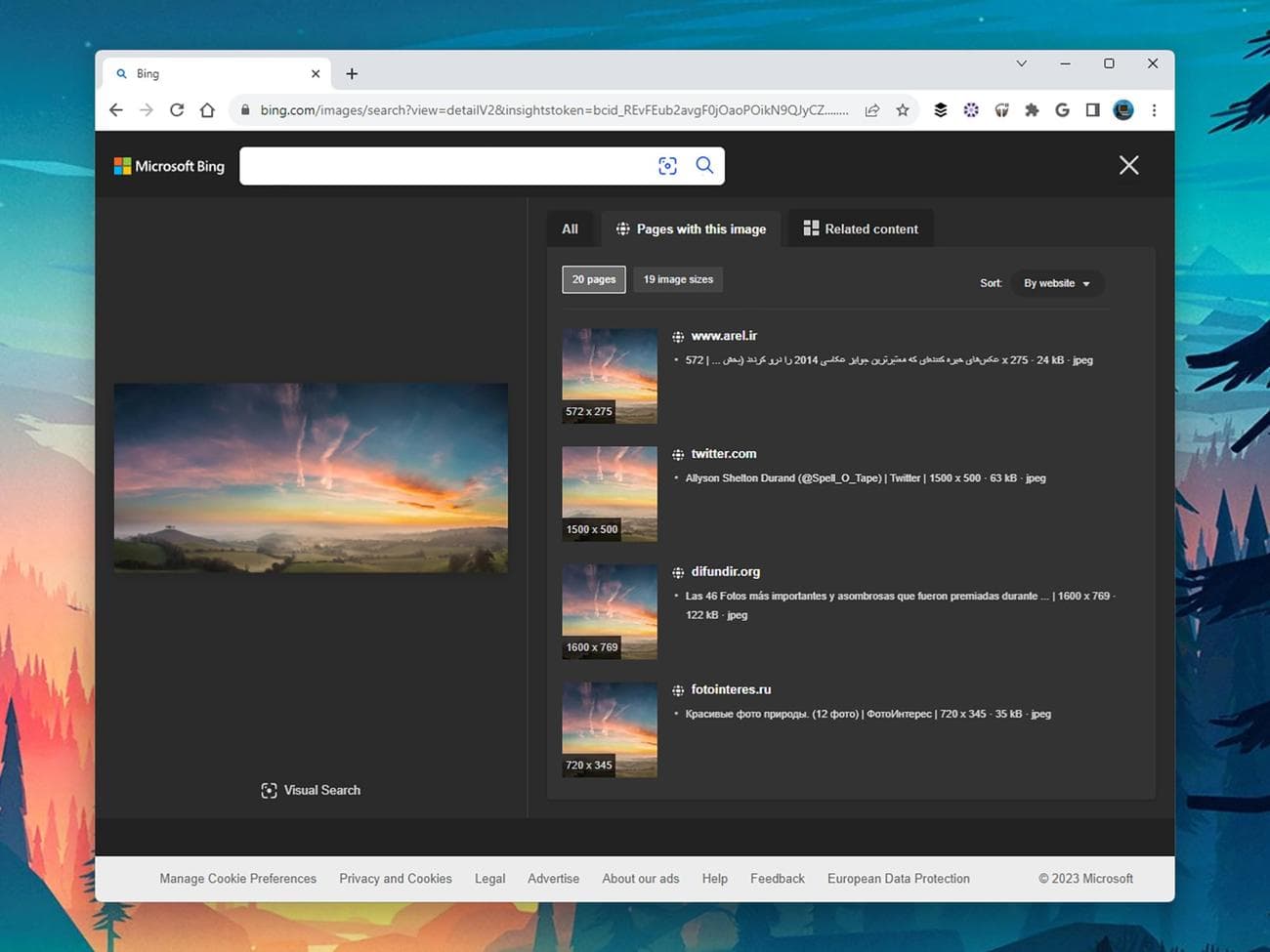Click the globe icon next to twitter.com
The height and width of the screenshot is (952, 1270).
click(677, 453)
